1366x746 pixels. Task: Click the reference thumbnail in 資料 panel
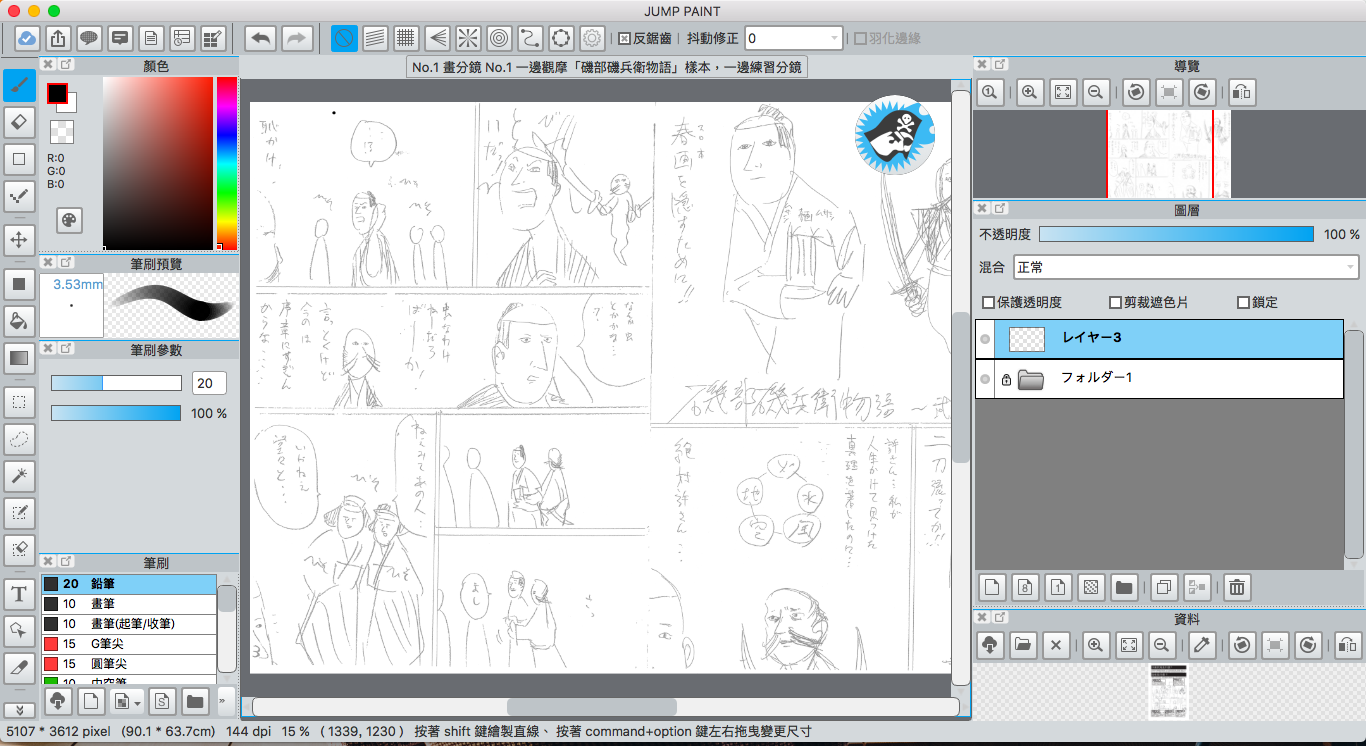1168,691
